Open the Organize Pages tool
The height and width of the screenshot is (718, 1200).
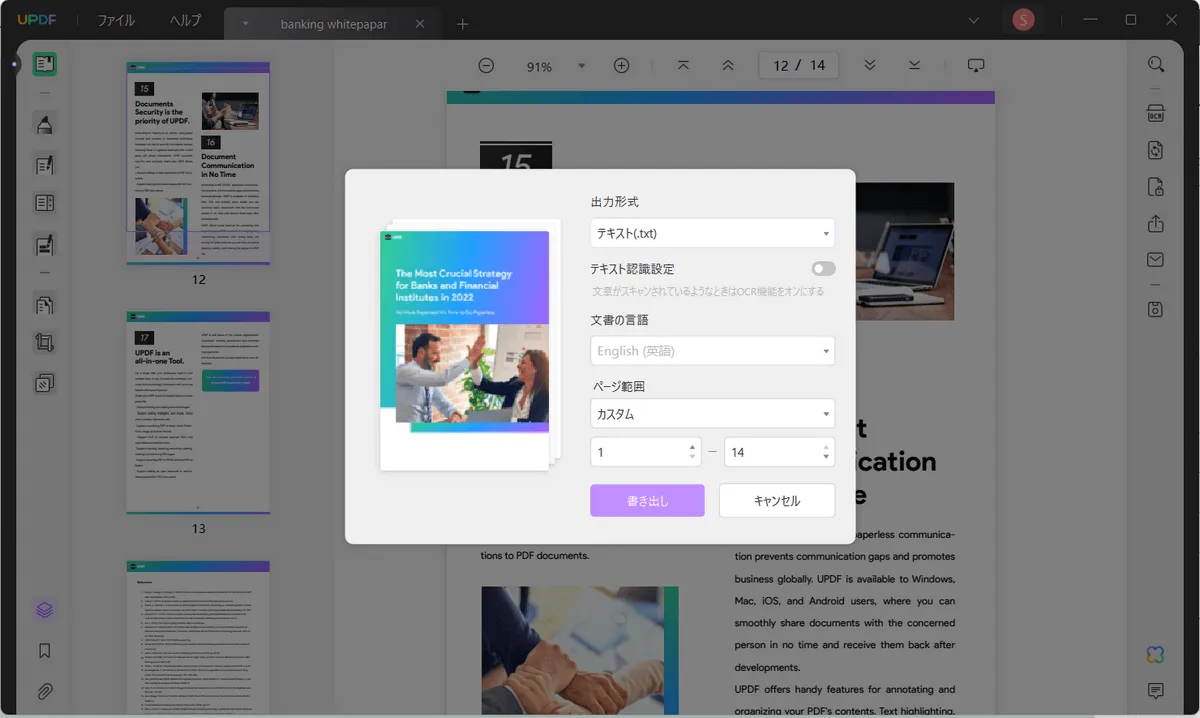point(44,304)
